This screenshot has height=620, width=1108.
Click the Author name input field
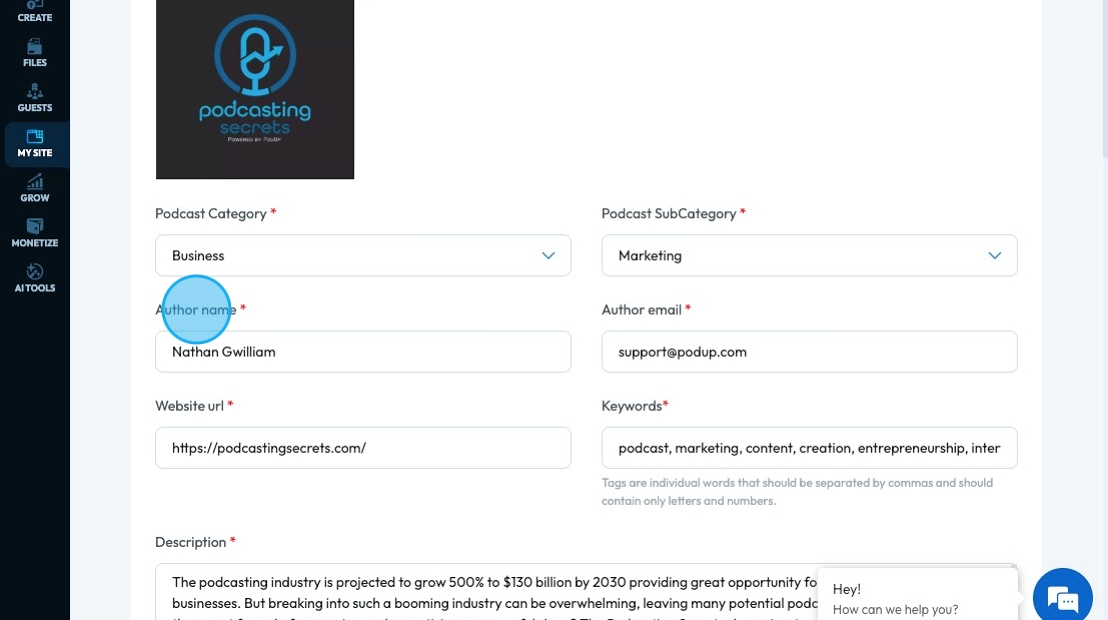(363, 351)
